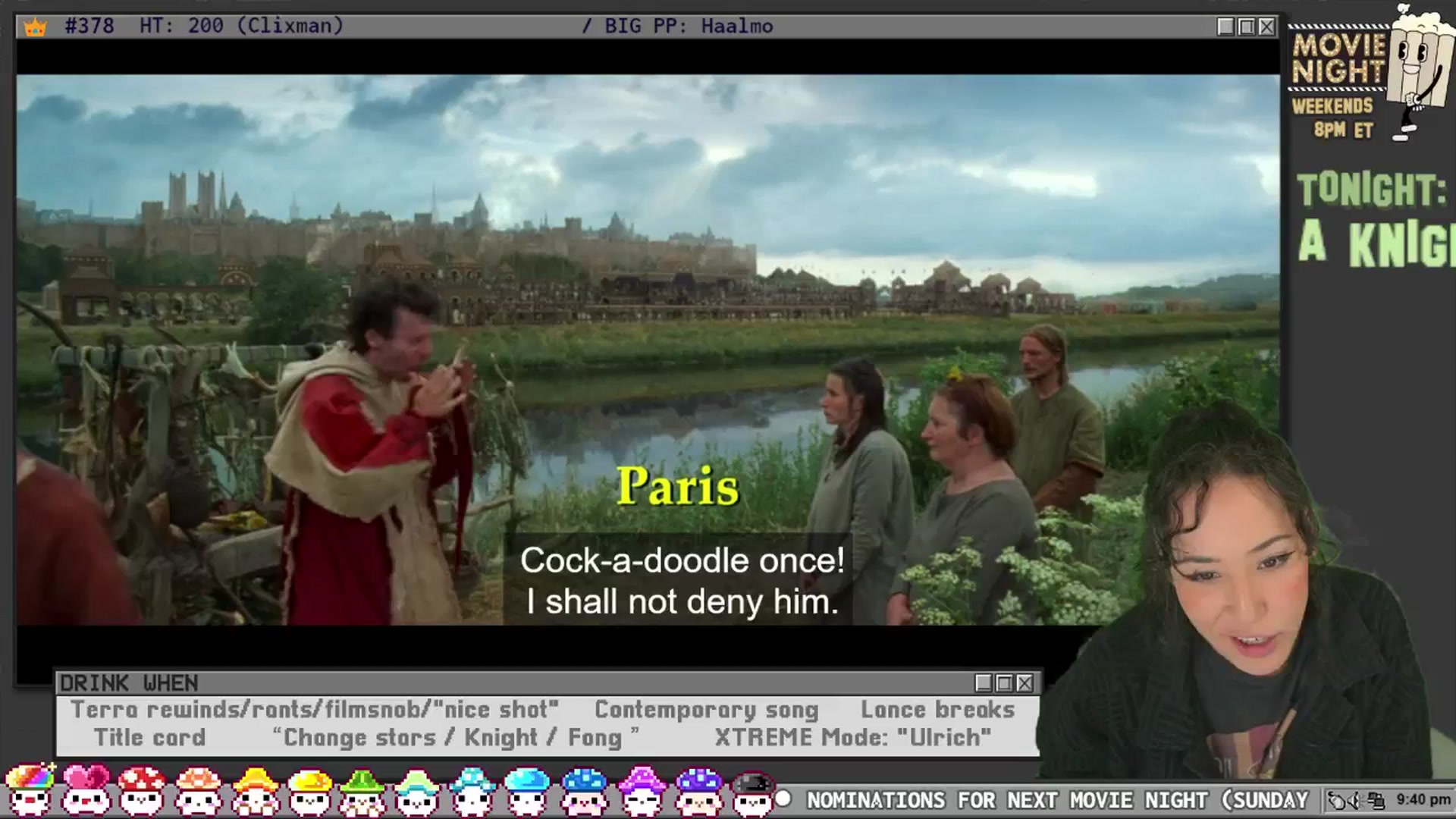Select the pink heart mushroom icon

pyautogui.click(x=86, y=789)
